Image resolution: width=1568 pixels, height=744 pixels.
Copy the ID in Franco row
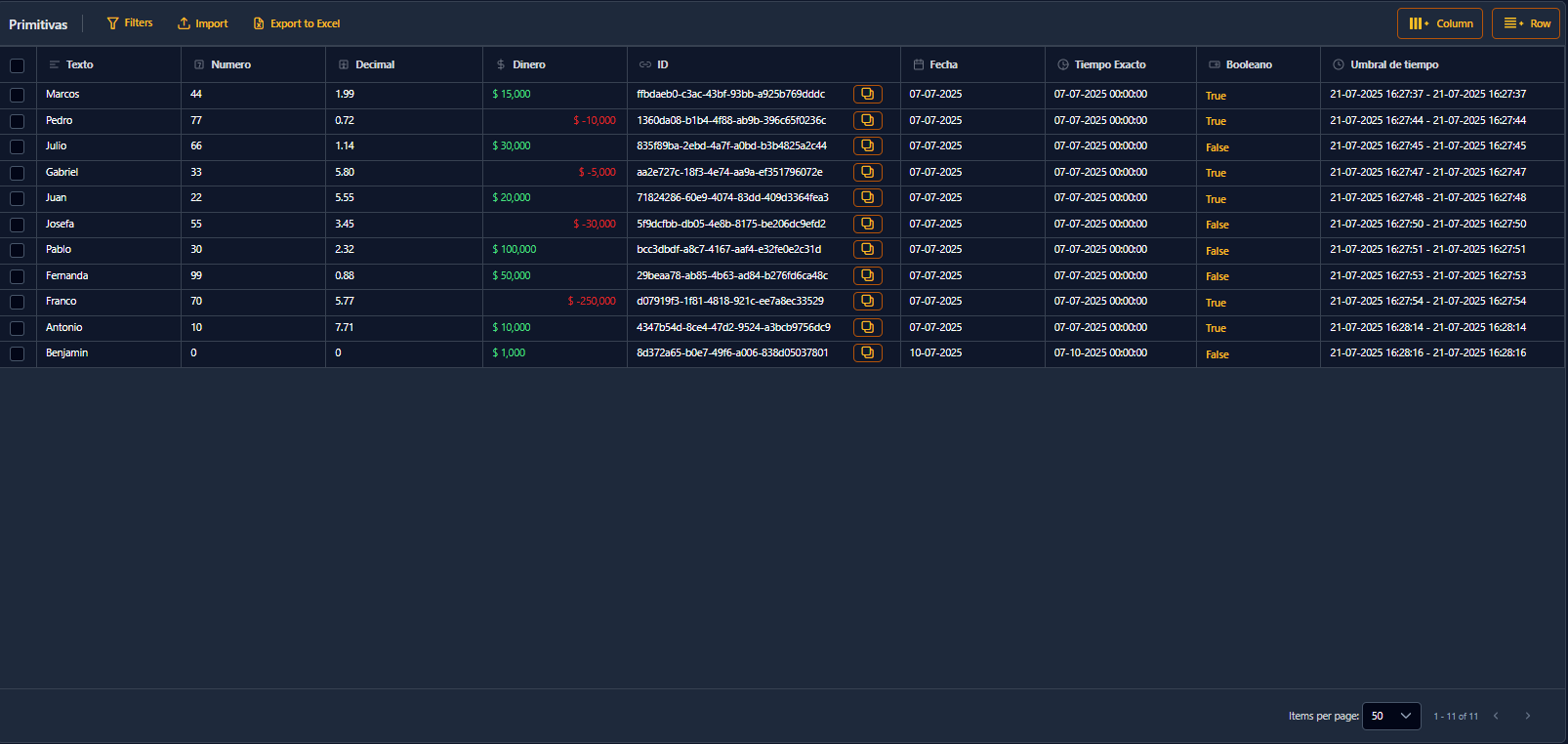coord(867,302)
